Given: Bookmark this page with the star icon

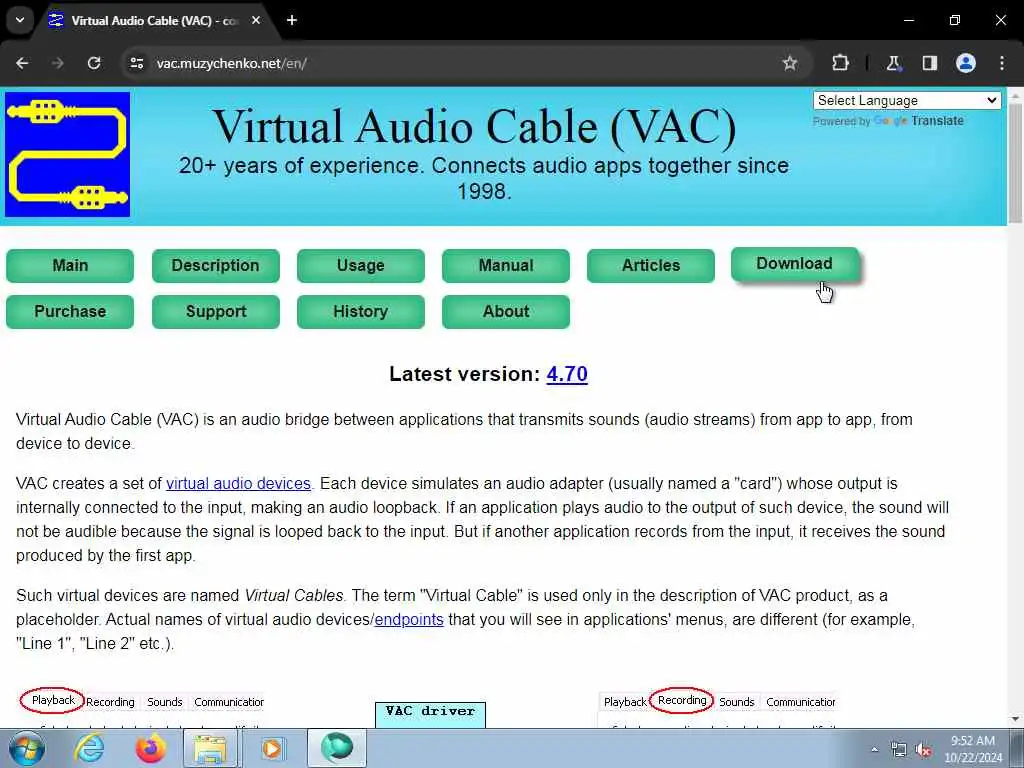Looking at the screenshot, I should click(x=790, y=63).
